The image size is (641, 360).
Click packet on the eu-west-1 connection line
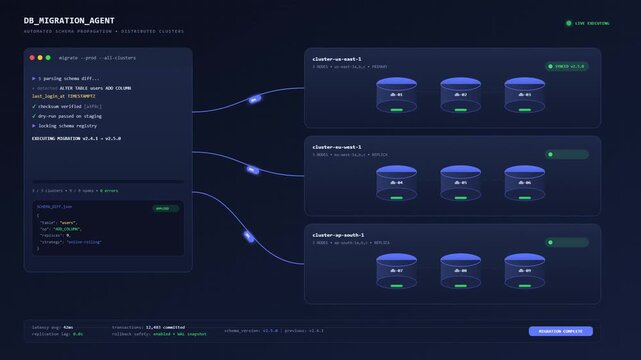click(253, 170)
